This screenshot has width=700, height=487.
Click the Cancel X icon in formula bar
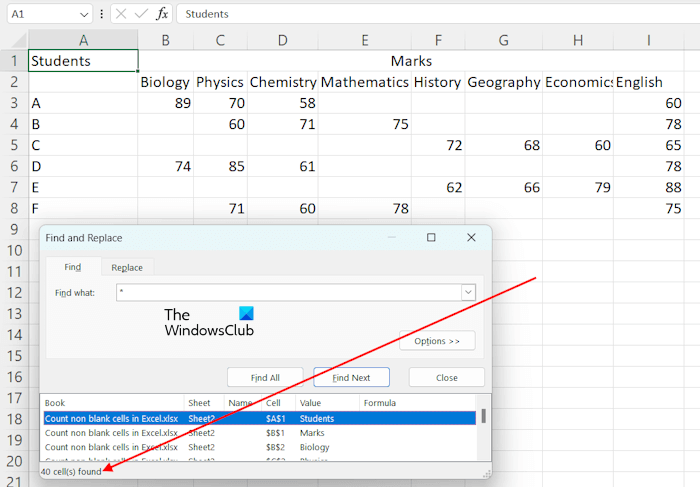[x=120, y=14]
